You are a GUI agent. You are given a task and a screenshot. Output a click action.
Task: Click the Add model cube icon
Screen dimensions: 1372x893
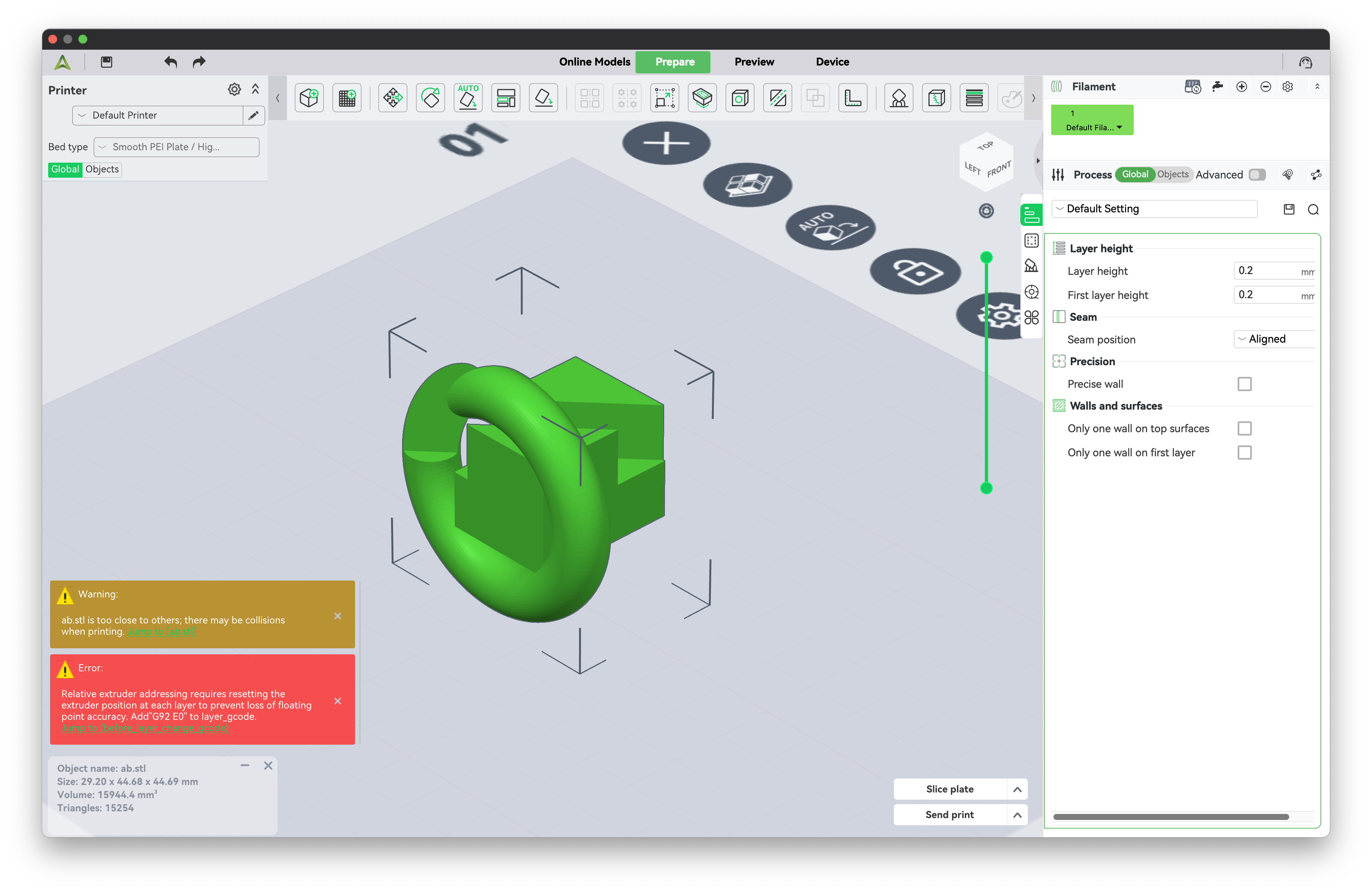(309, 98)
